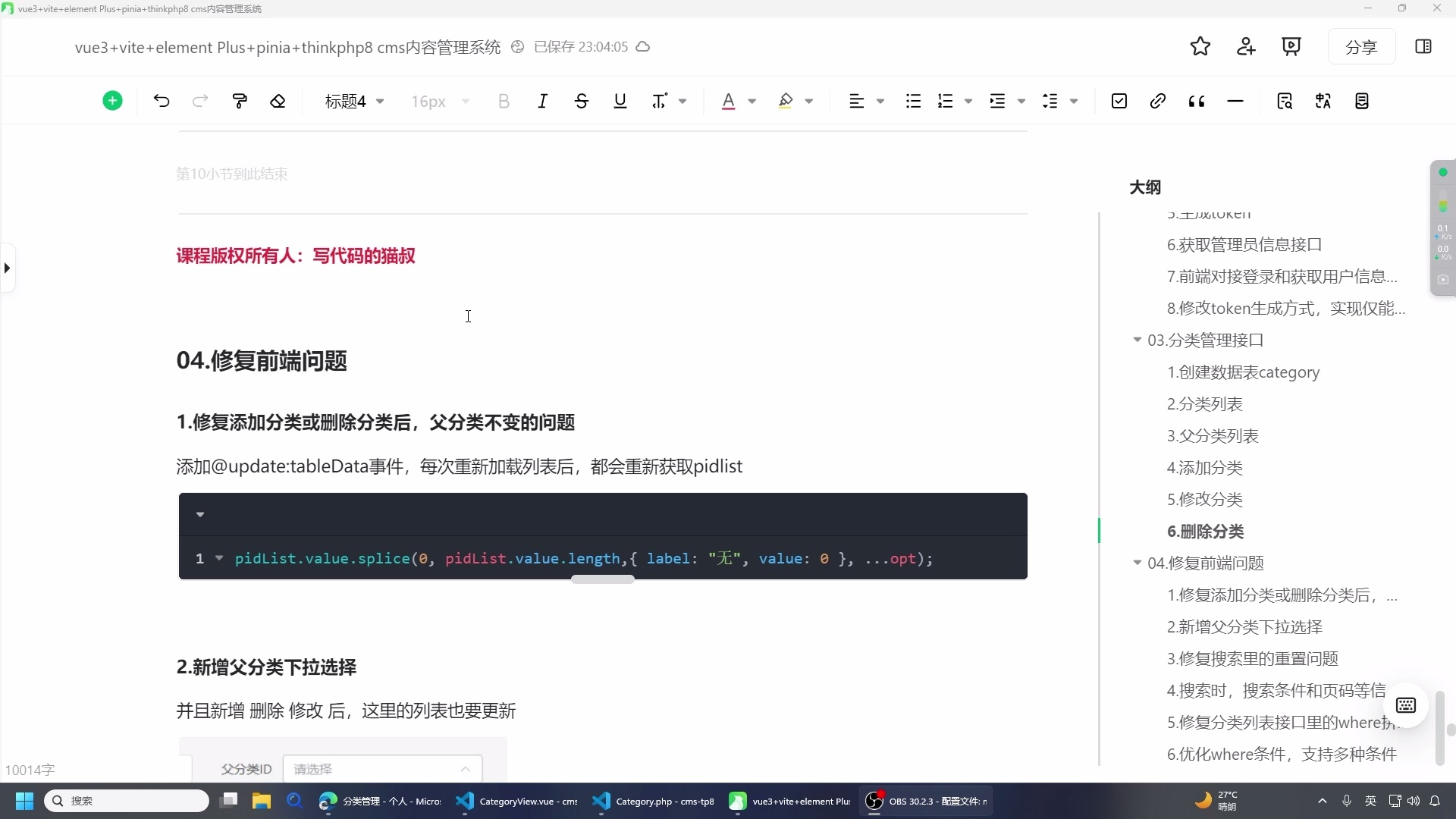The width and height of the screenshot is (1456, 819).
Task: Clear formatting with the eraser icon
Action: 278,101
